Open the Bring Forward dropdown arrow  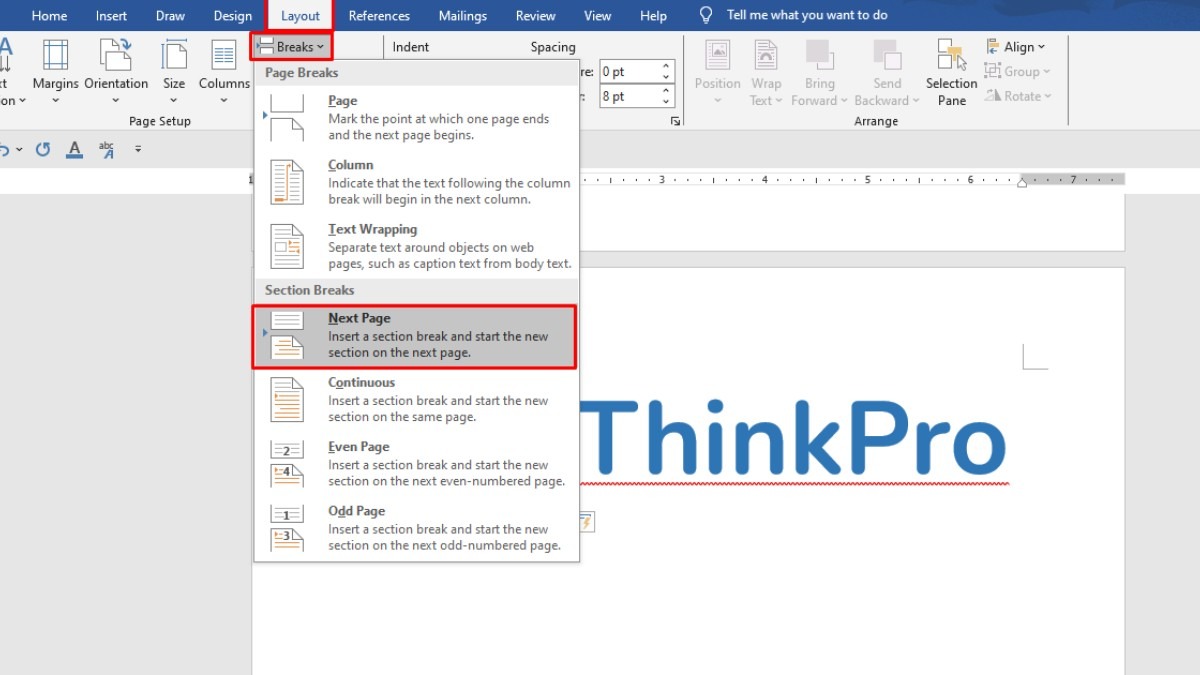pos(844,100)
